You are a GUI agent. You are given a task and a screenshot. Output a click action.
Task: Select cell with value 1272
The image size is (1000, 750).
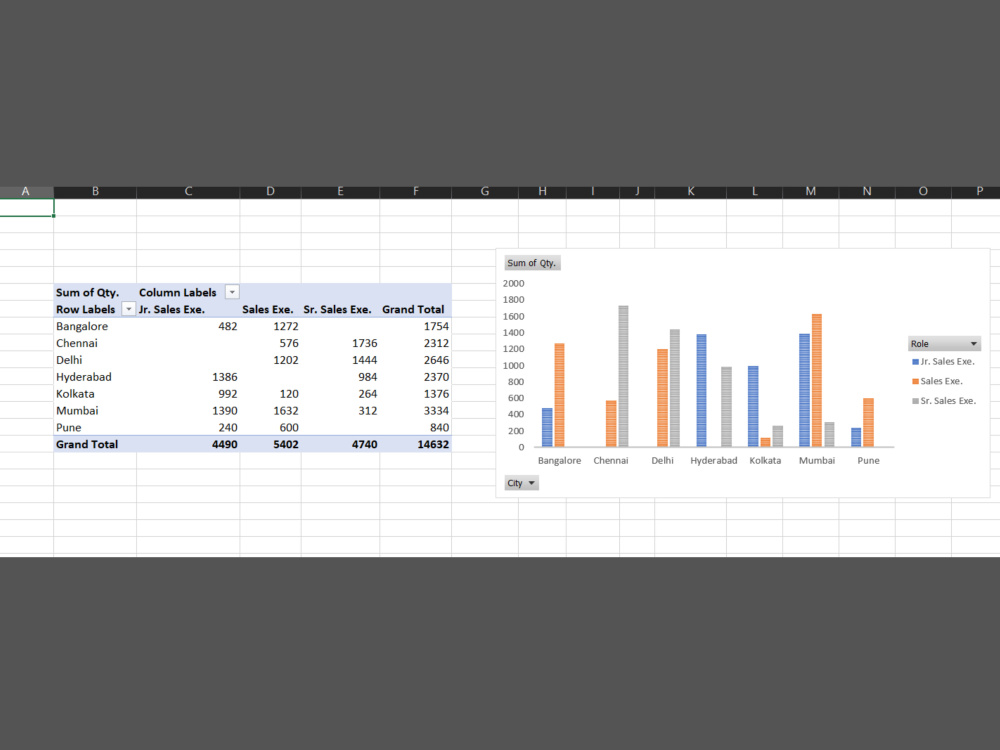tap(270, 326)
